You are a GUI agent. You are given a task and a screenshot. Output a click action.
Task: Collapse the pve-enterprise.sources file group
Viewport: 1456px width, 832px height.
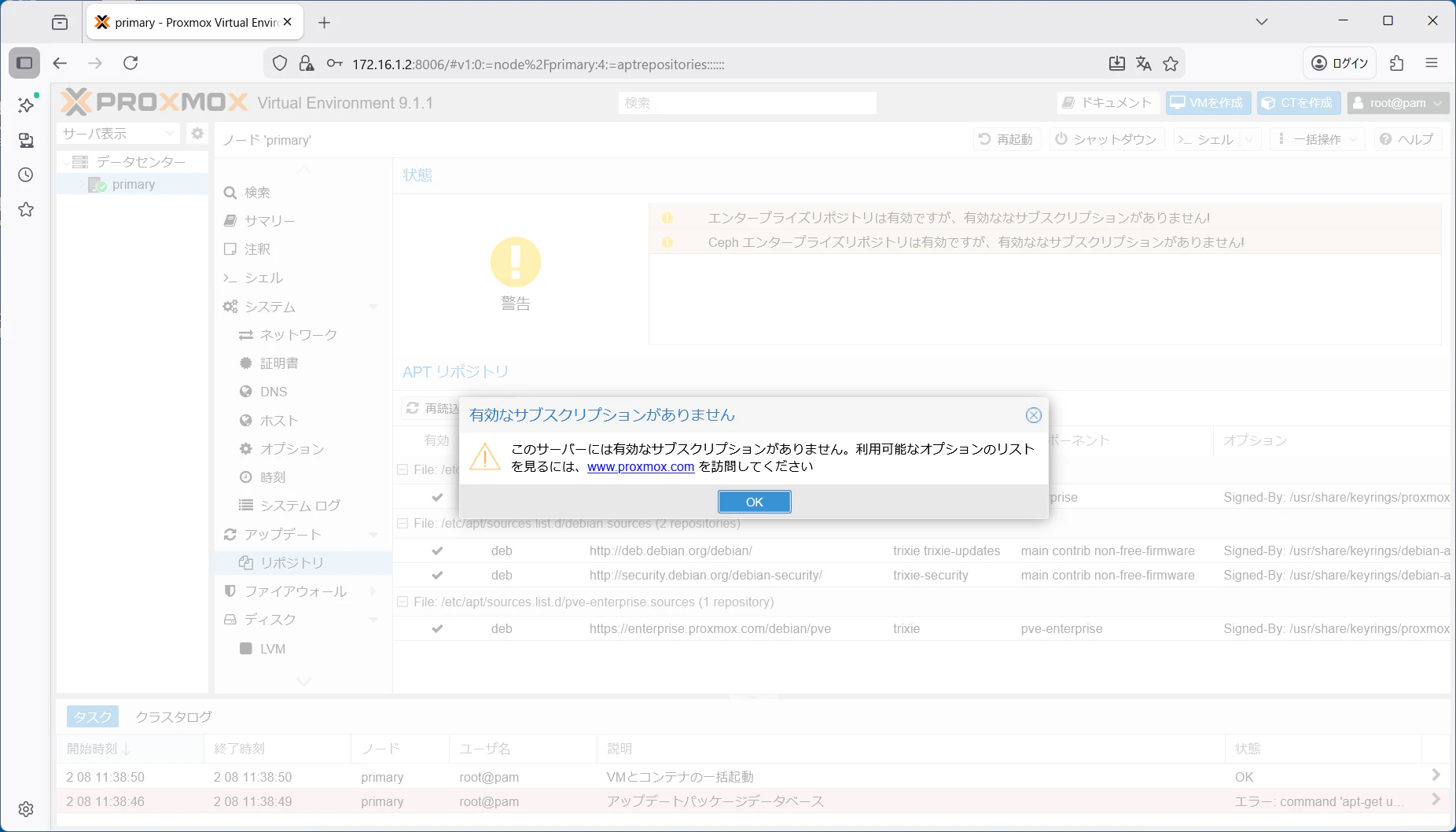[403, 602]
